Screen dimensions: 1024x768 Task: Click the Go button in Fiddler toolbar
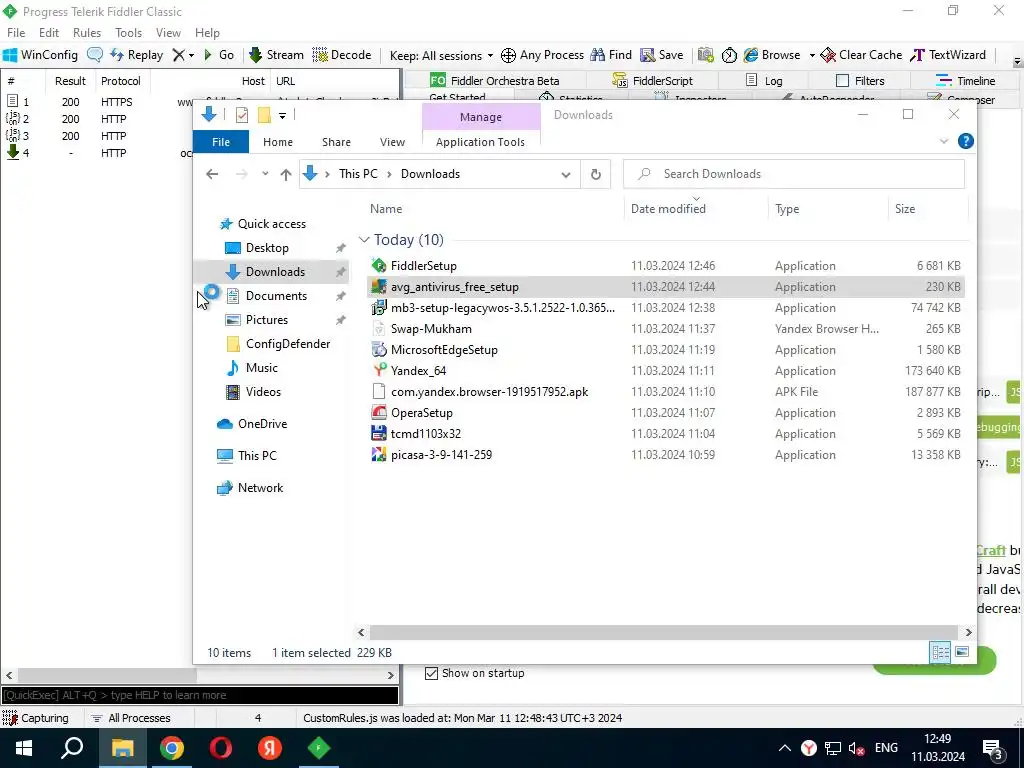point(219,55)
